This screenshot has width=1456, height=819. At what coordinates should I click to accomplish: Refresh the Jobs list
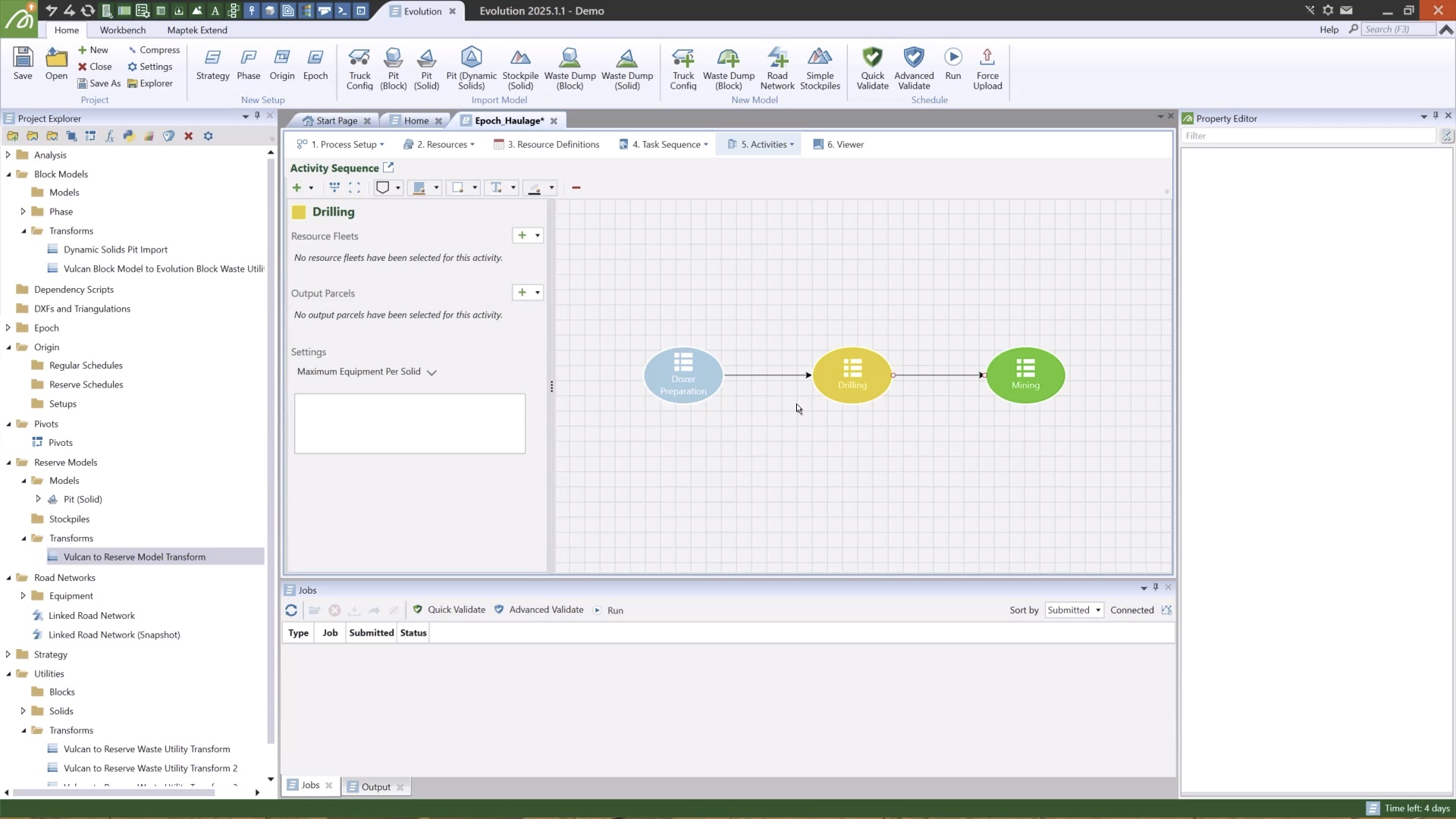pyautogui.click(x=291, y=610)
